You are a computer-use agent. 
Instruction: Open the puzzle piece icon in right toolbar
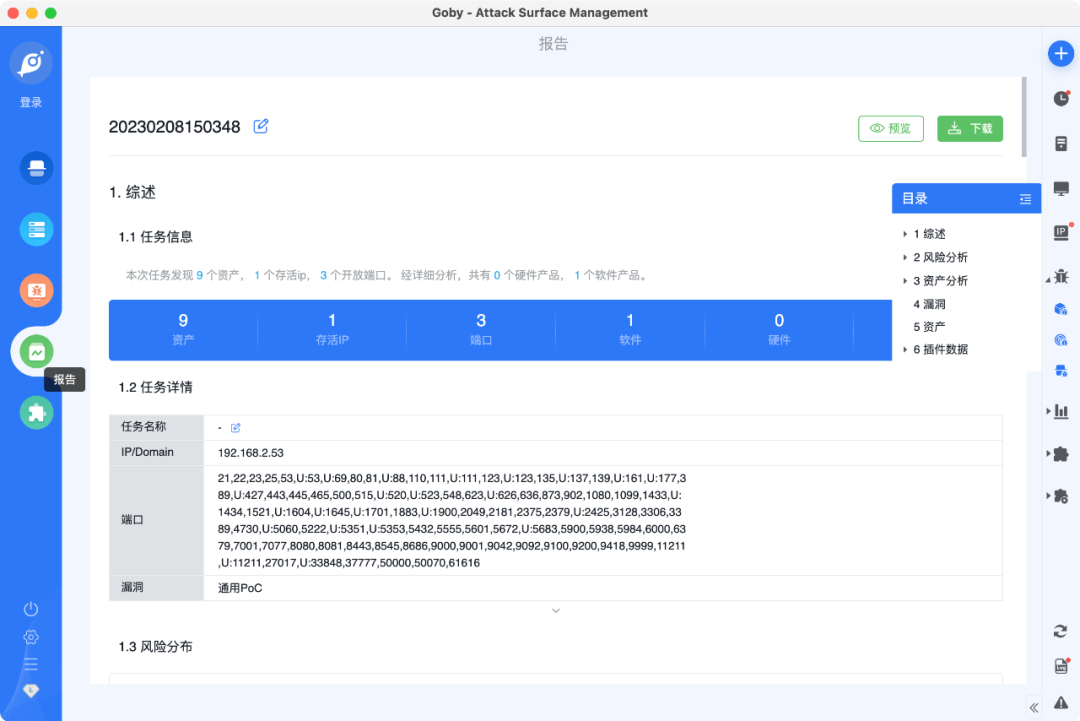pyautogui.click(x=1061, y=454)
